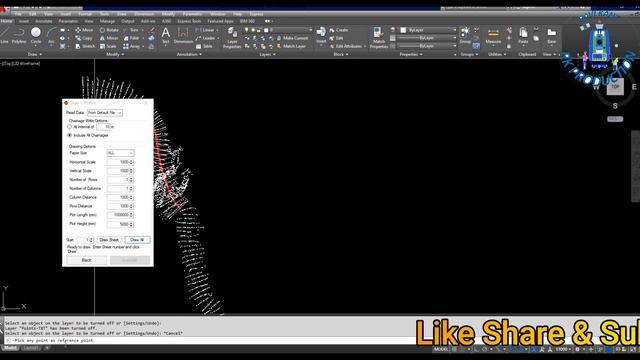
Task: Select the Linear dimension tool
Action: tap(205, 30)
